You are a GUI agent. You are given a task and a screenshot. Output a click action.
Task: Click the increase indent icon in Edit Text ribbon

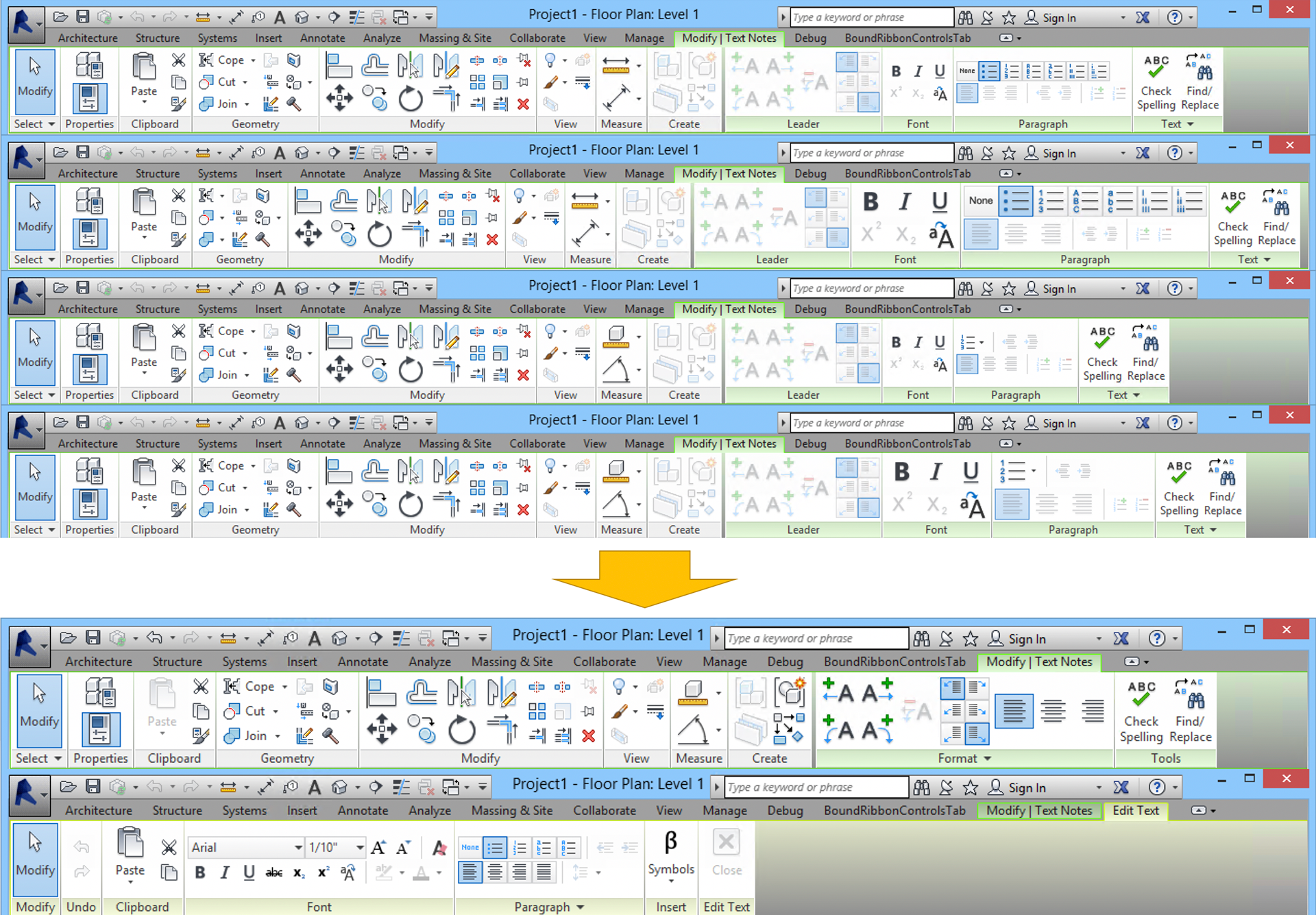[630, 848]
